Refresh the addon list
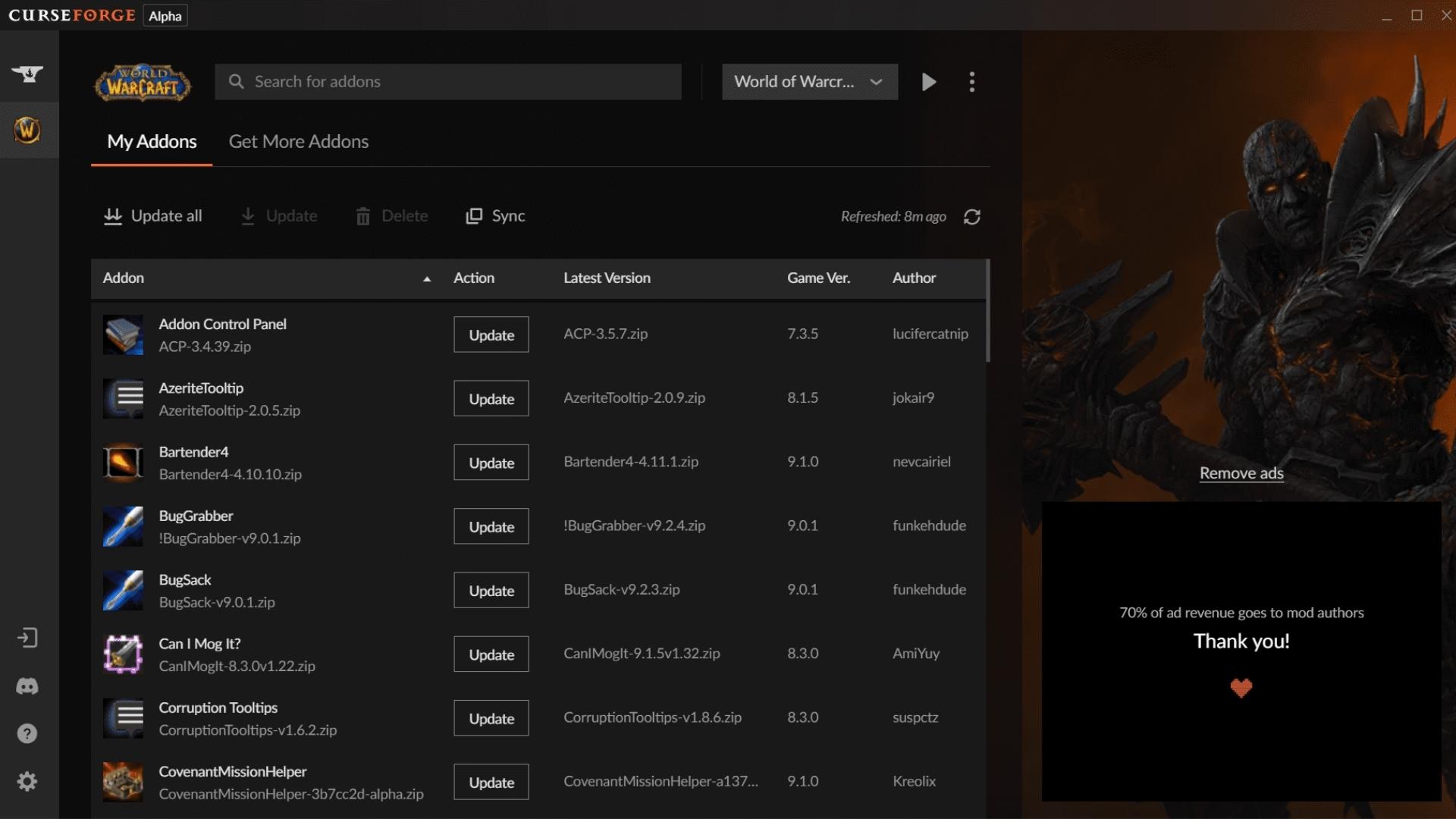Image resolution: width=1456 pixels, height=819 pixels. coord(972,217)
